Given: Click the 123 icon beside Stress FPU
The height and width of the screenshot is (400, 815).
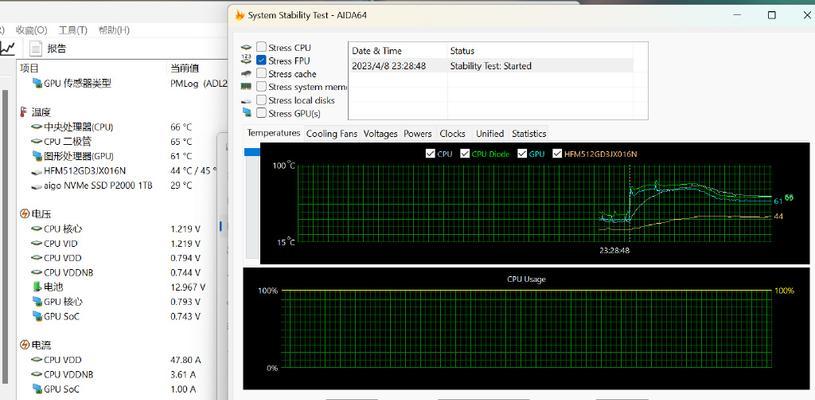Looking at the screenshot, I should tap(246, 60).
